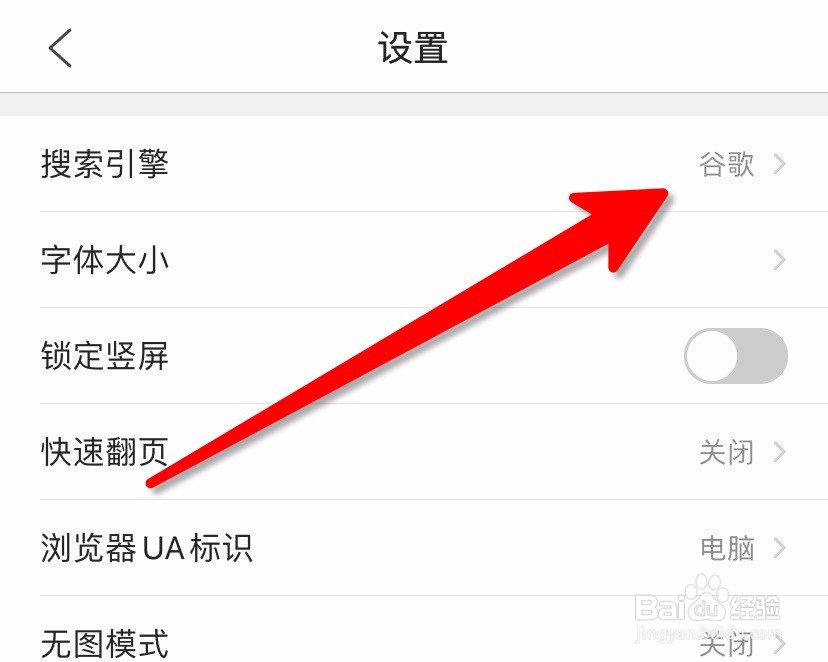Screen dimensions: 828x662
Task: Open the 搜索引擎 setting row
Action: [x=414, y=164]
